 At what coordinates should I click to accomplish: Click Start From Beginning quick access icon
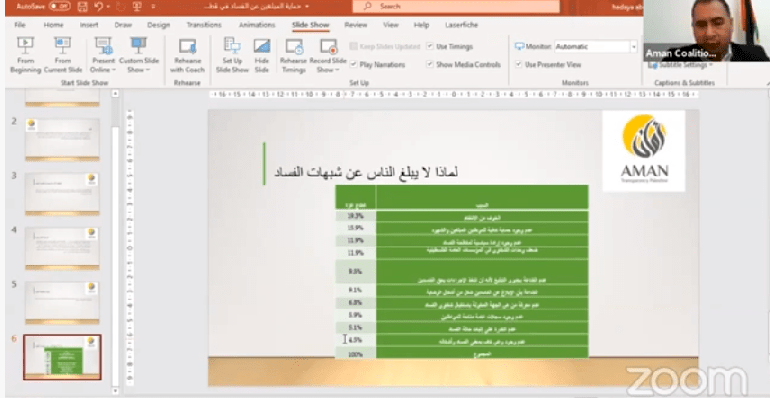tap(137, 6)
